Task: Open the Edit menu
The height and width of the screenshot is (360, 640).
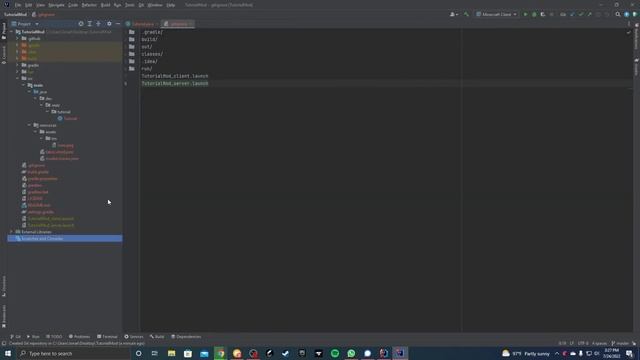Action: (29, 5)
